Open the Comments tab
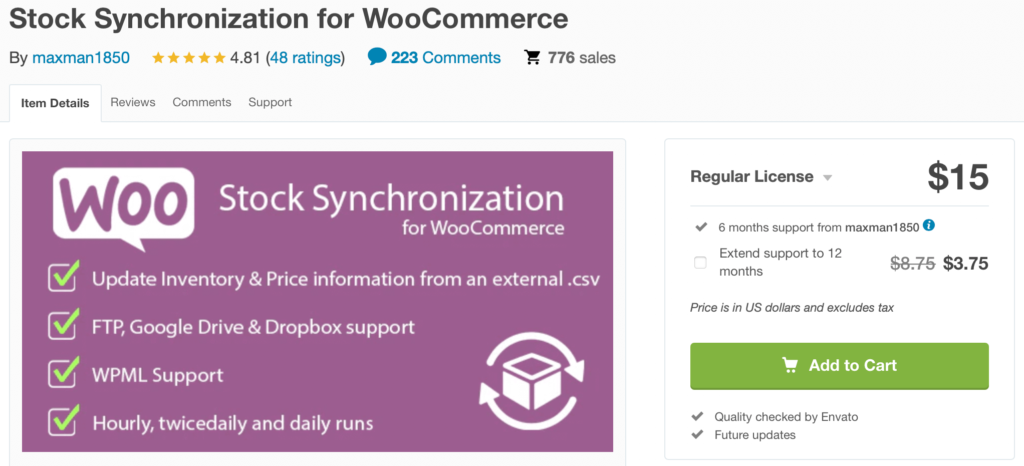The width and height of the screenshot is (1024, 466). [x=202, y=102]
